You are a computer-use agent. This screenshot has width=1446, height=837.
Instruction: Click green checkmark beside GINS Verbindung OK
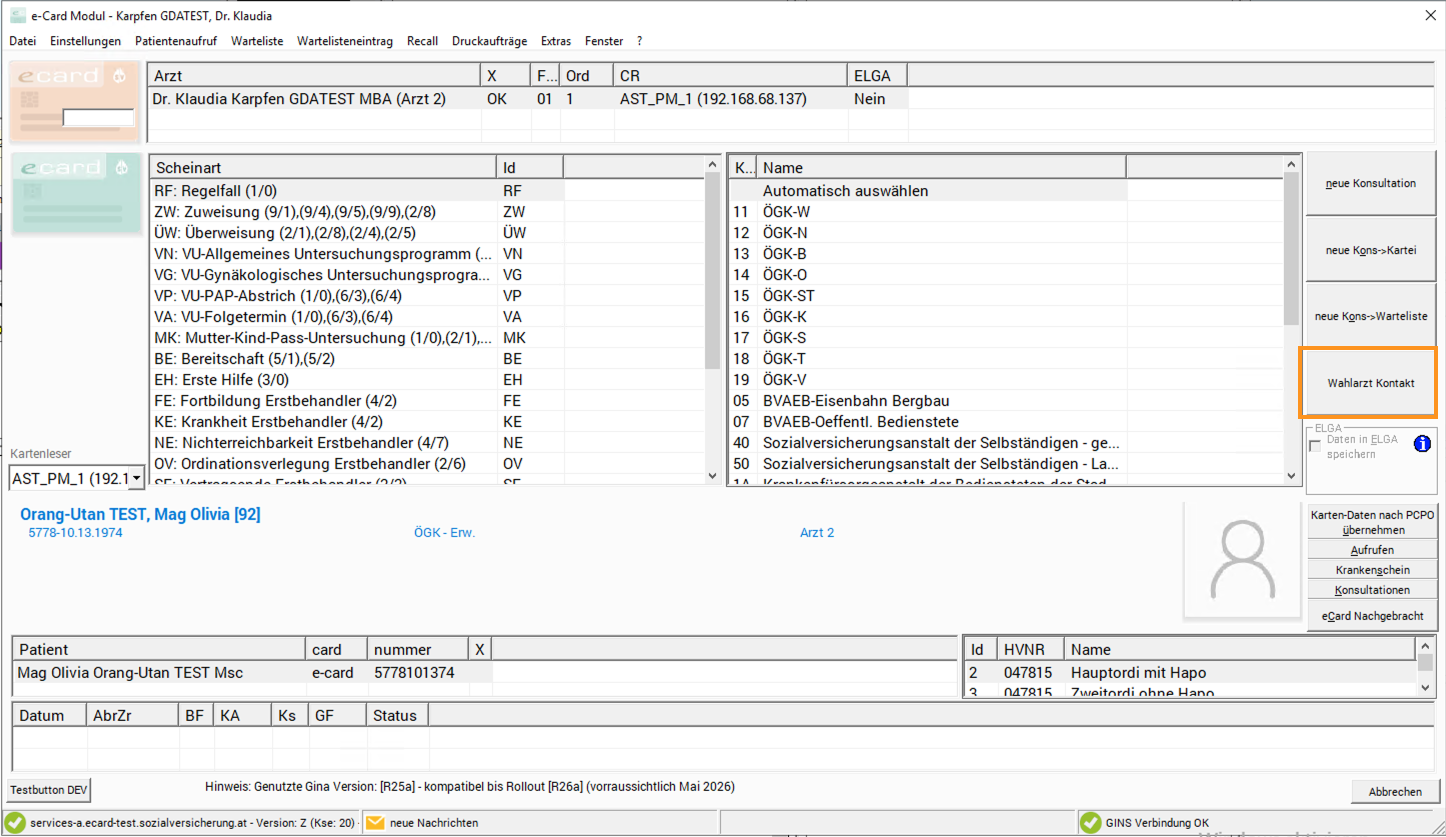1090,823
